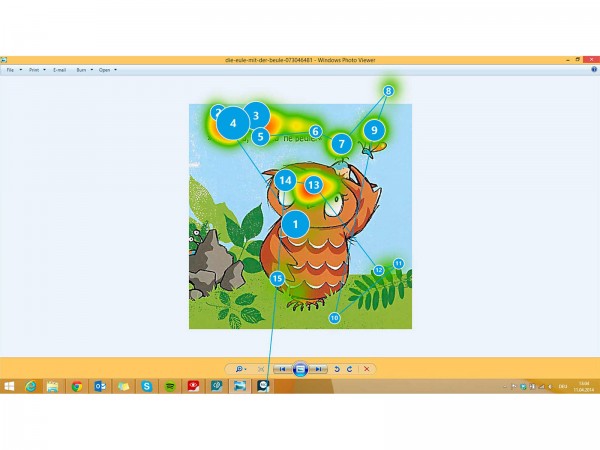Open the taskbar clock and date
The width and height of the screenshot is (600, 450).
coord(584,386)
